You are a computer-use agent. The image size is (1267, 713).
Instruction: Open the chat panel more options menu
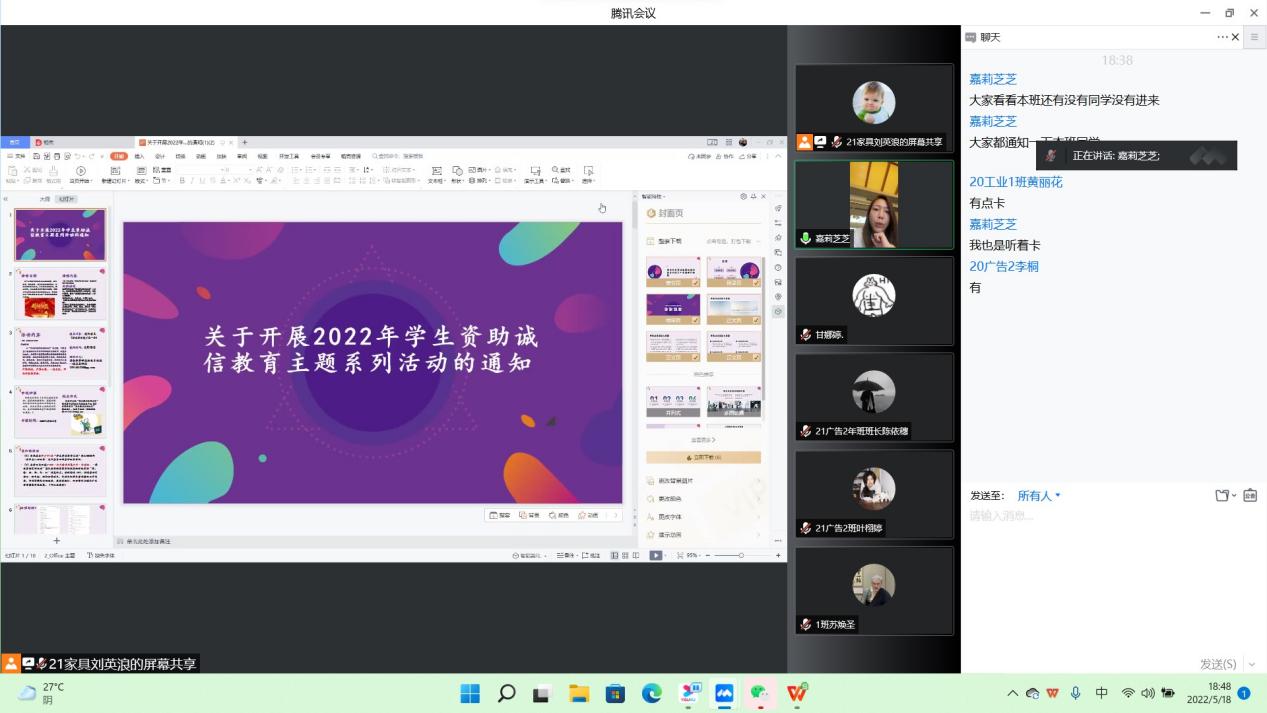pos(1222,37)
